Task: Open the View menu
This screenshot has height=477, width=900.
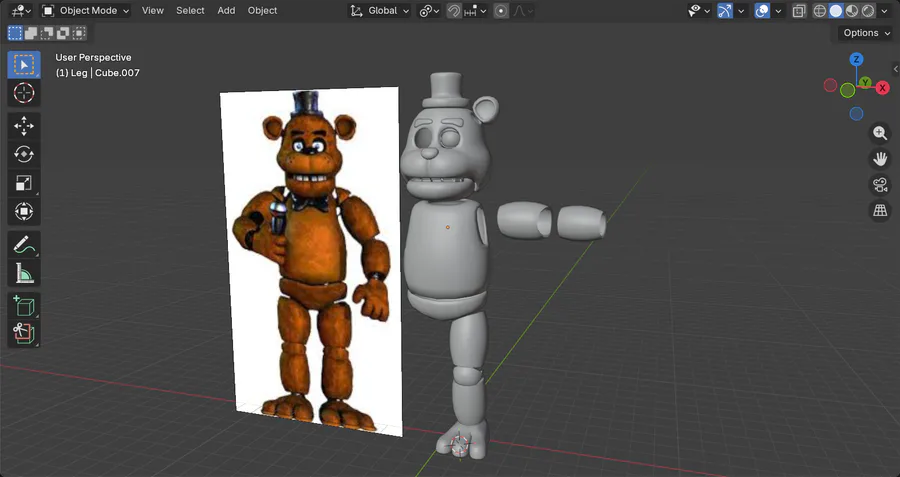Action: point(153,11)
